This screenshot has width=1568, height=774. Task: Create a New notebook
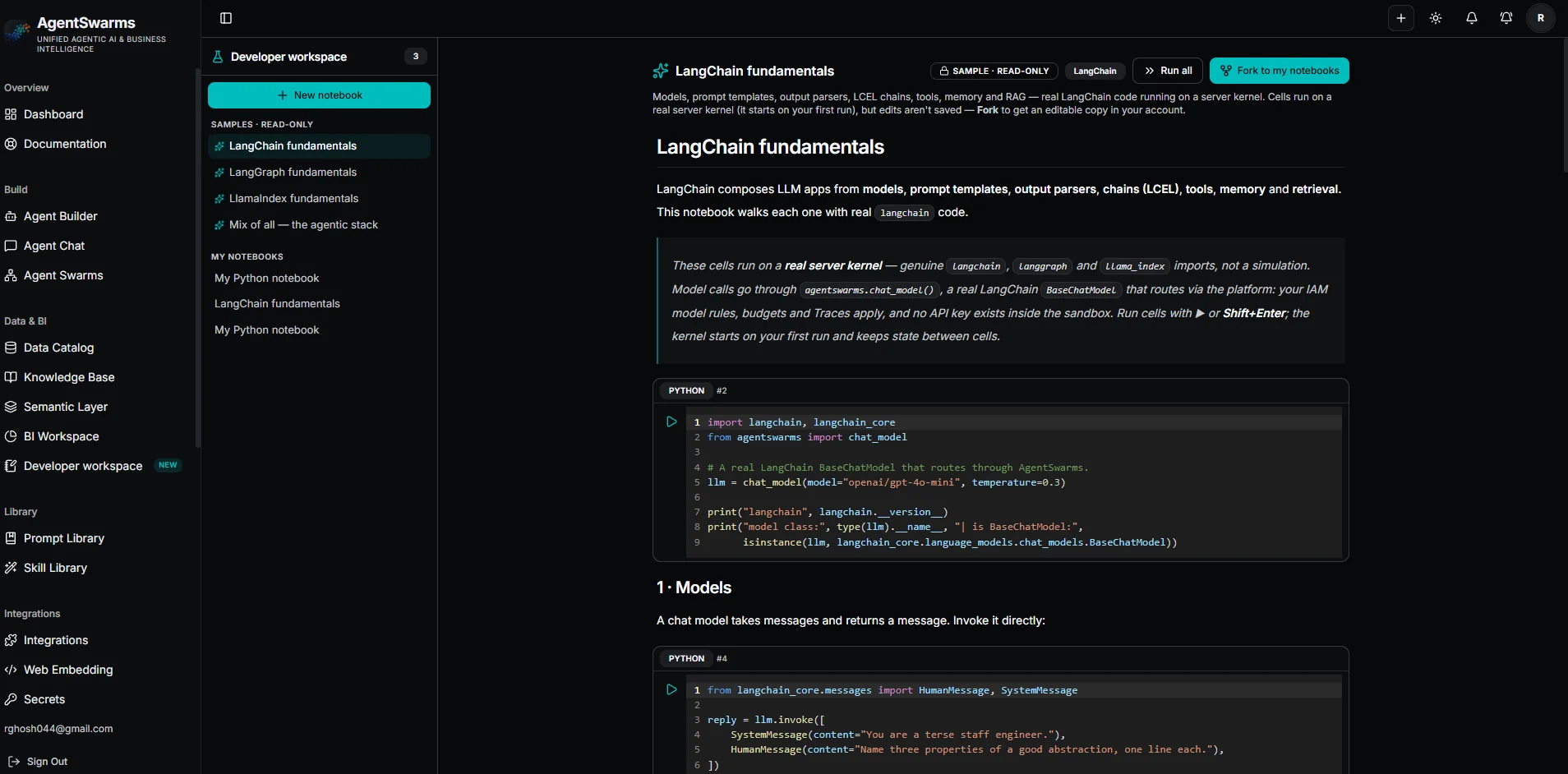319,95
